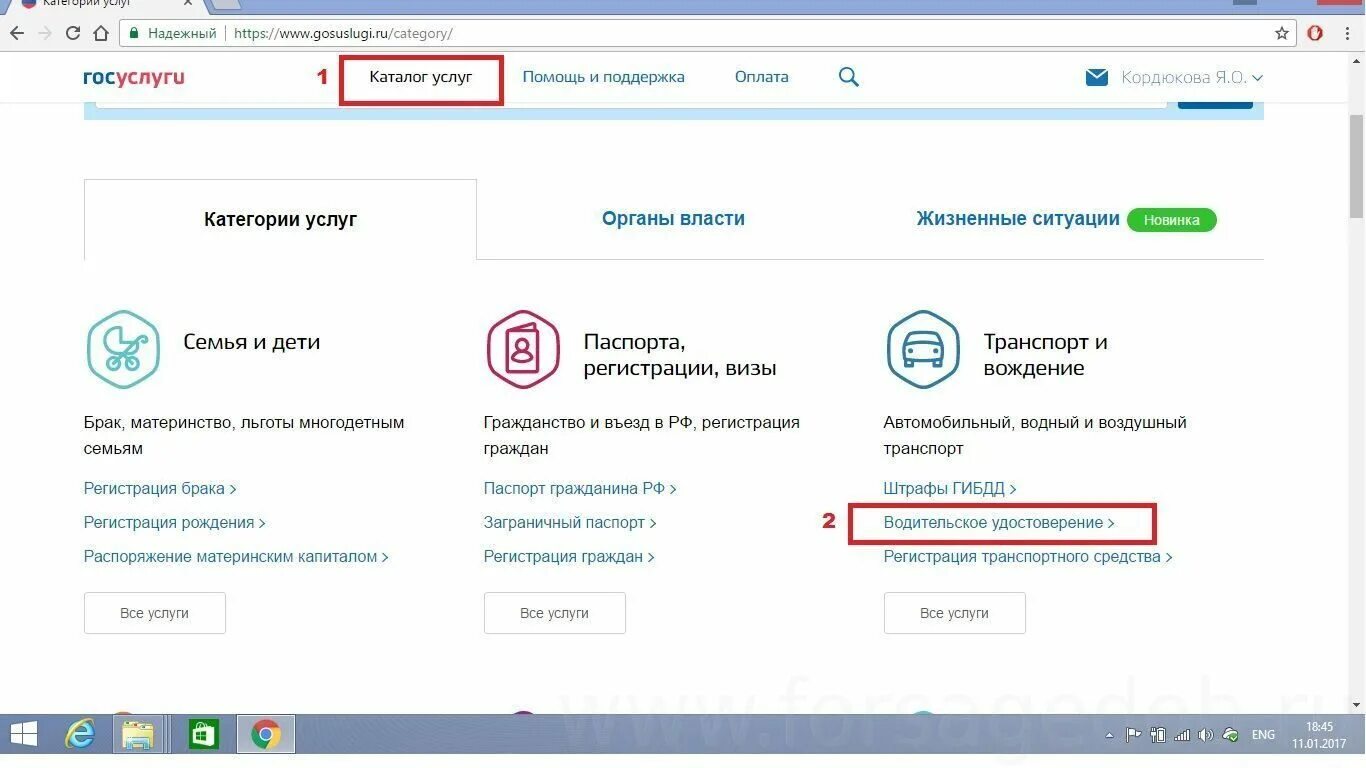Click the secure padlock icon
The image size is (1366, 768).
pos(133,33)
